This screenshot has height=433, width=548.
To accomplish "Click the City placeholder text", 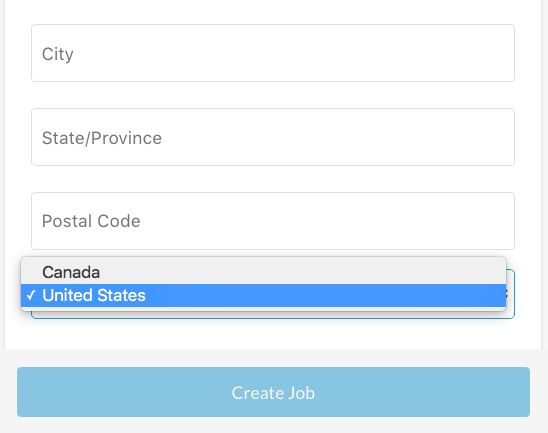I will pos(58,54).
